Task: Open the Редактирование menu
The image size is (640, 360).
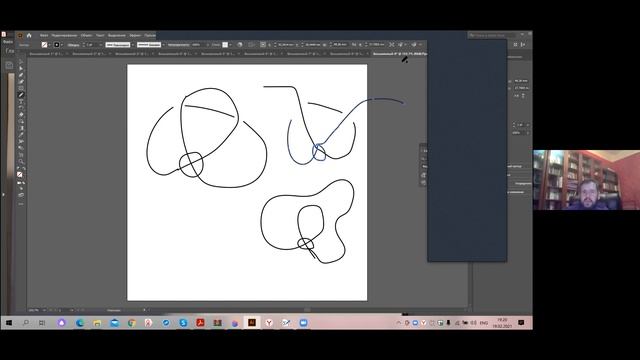Action: point(64,36)
